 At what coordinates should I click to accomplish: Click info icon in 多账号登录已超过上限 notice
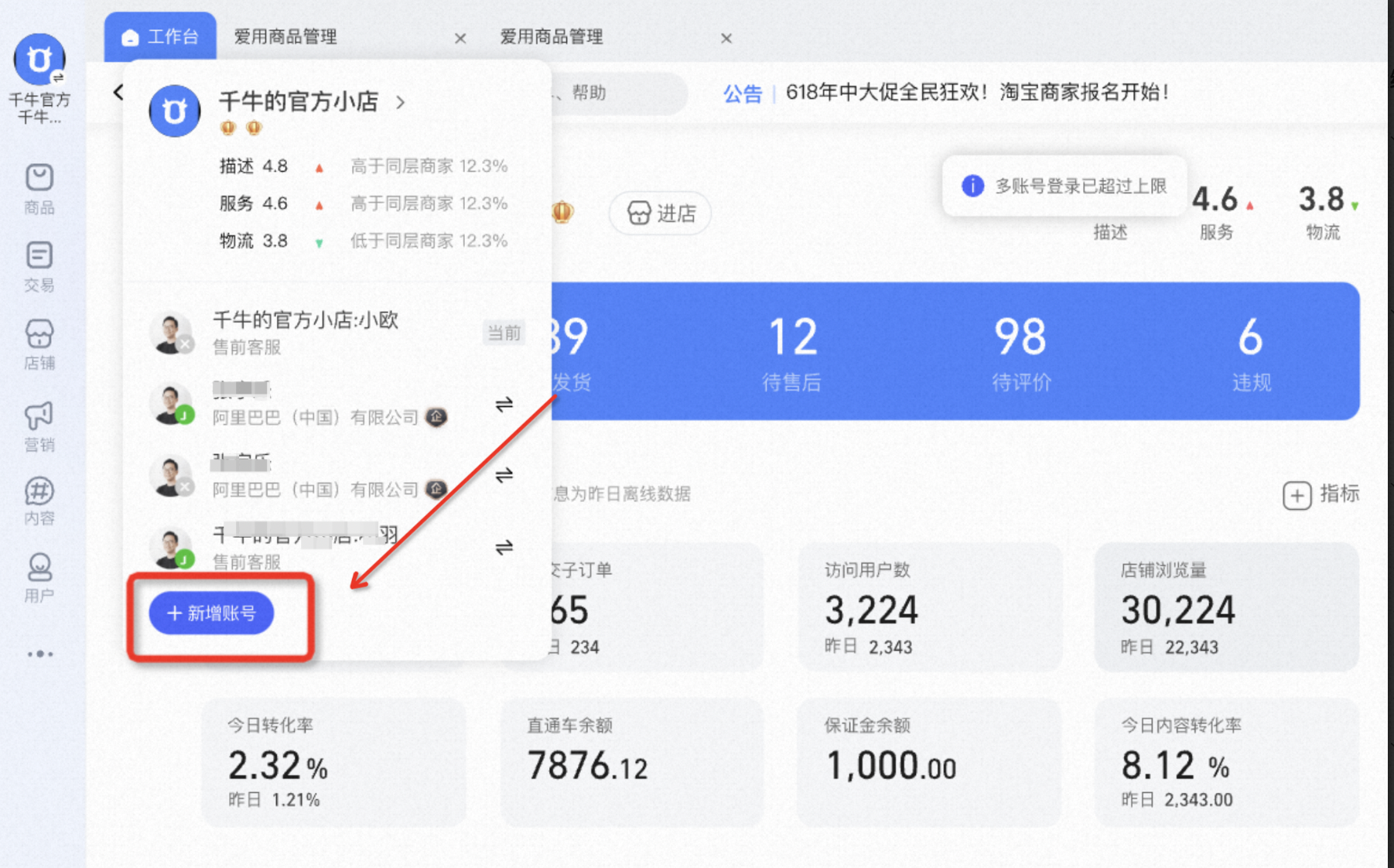[x=972, y=186]
